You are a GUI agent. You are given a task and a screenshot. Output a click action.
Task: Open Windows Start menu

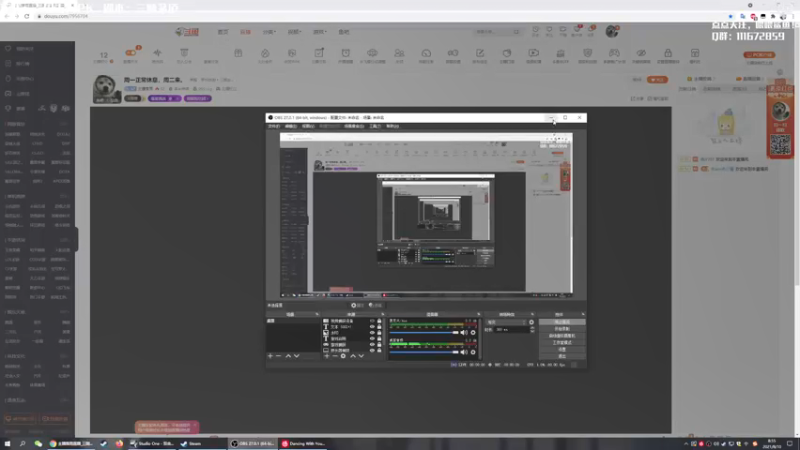coord(7,444)
